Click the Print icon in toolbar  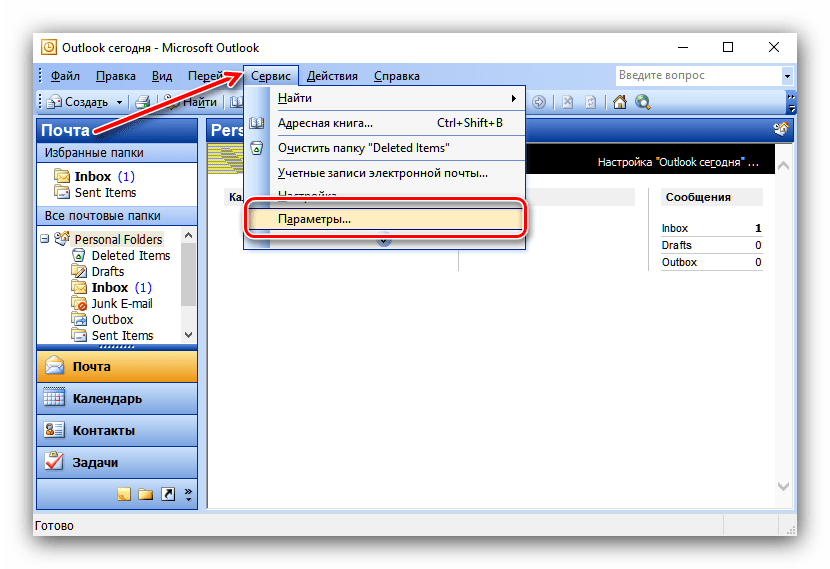coord(142,102)
